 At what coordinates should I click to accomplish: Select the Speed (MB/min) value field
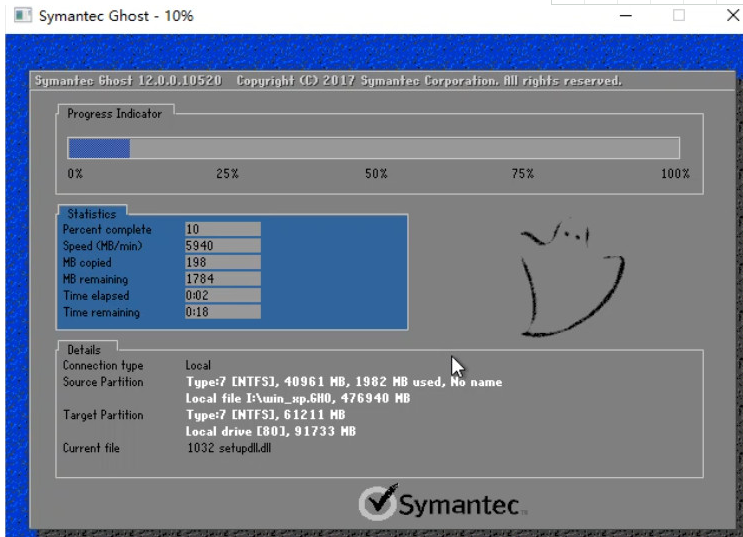(222, 246)
